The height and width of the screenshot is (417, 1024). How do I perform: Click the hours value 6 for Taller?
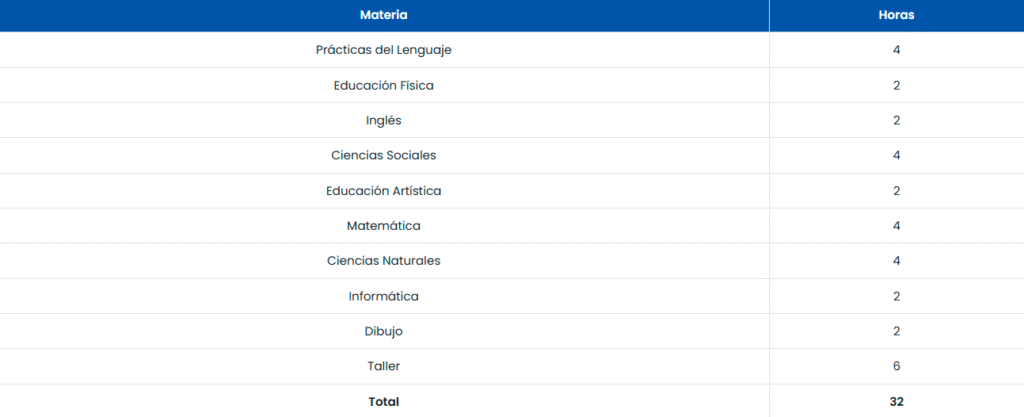point(896,366)
